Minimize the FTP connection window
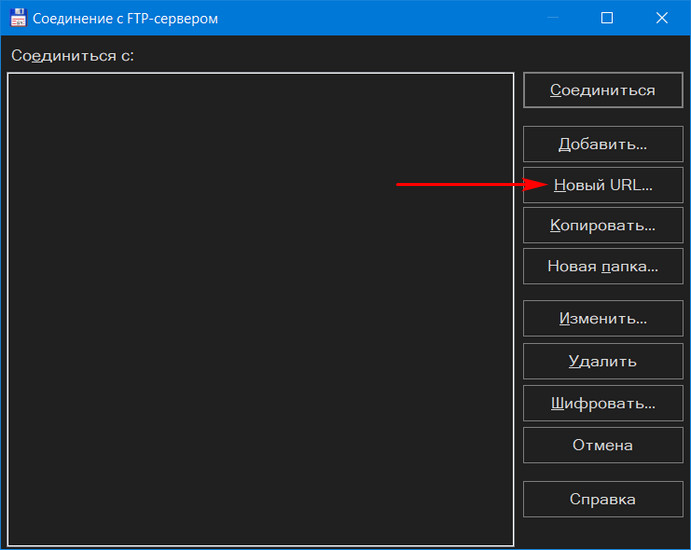This screenshot has width=691, height=550. pyautogui.click(x=553, y=18)
